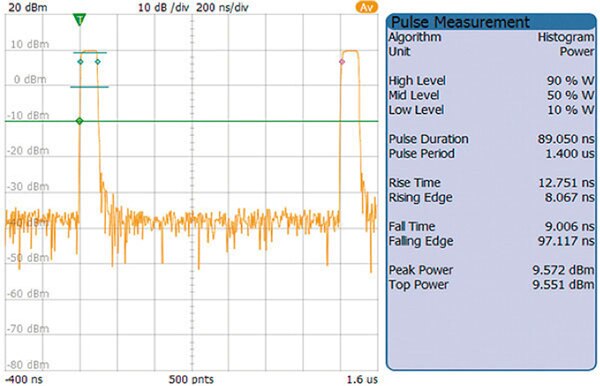Screen dimensions: 600x386
Task: Click Pulse Period value 1.400 us
Action: (x=570, y=153)
